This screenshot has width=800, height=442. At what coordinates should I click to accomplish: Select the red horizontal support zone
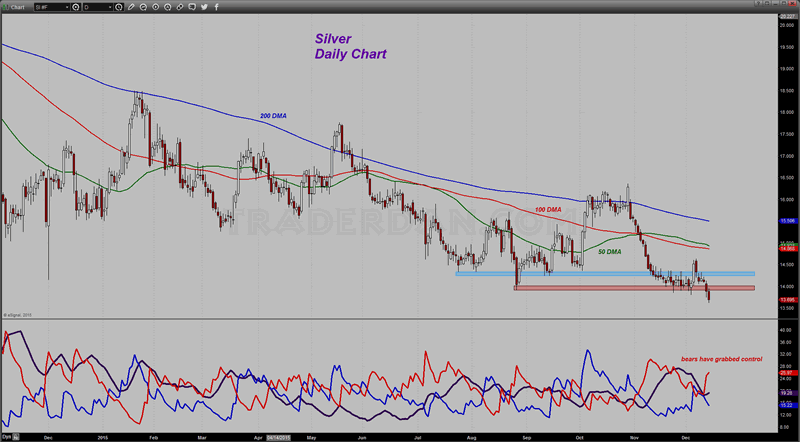(x=634, y=288)
